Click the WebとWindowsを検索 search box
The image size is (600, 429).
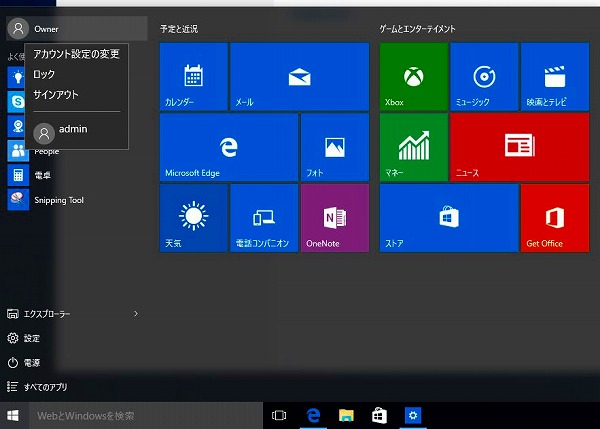click(x=146, y=416)
